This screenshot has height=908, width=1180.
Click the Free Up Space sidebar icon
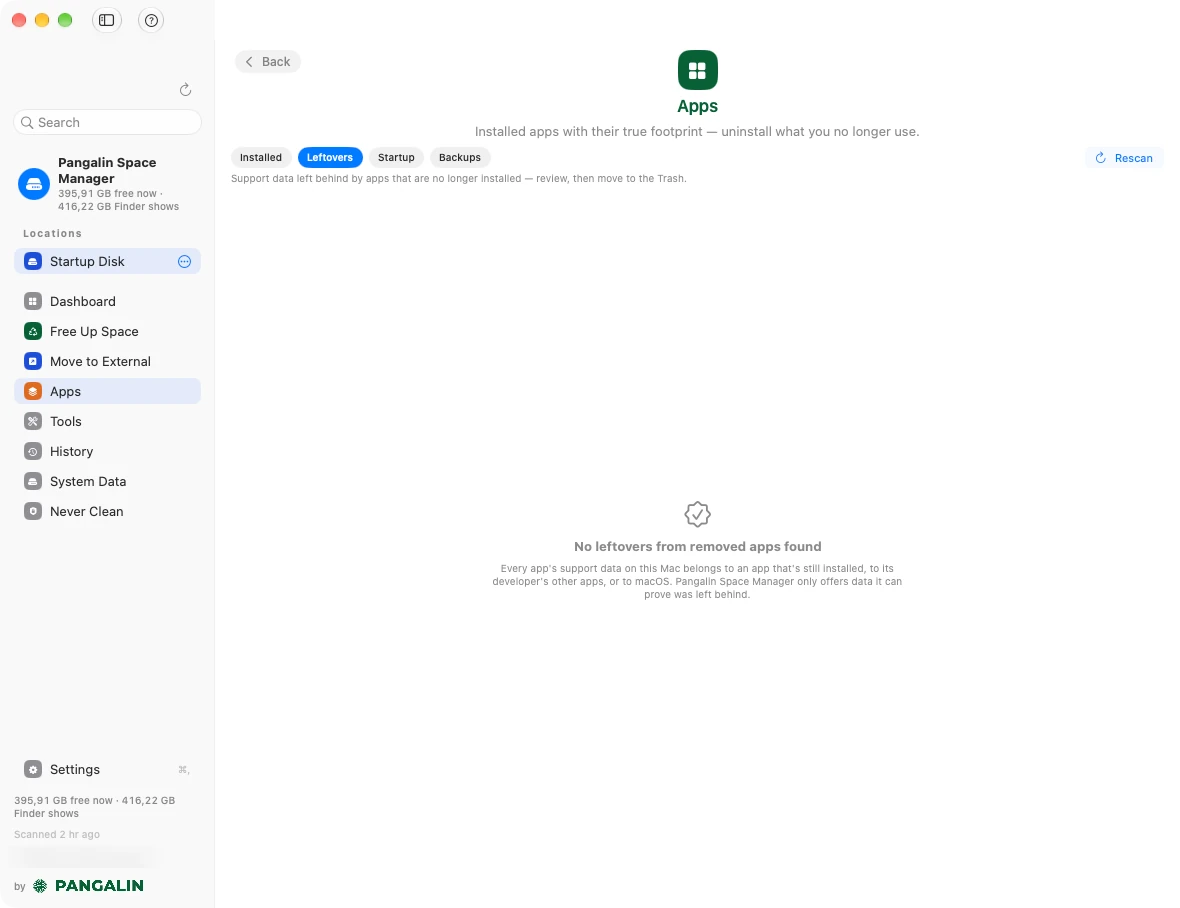click(33, 332)
